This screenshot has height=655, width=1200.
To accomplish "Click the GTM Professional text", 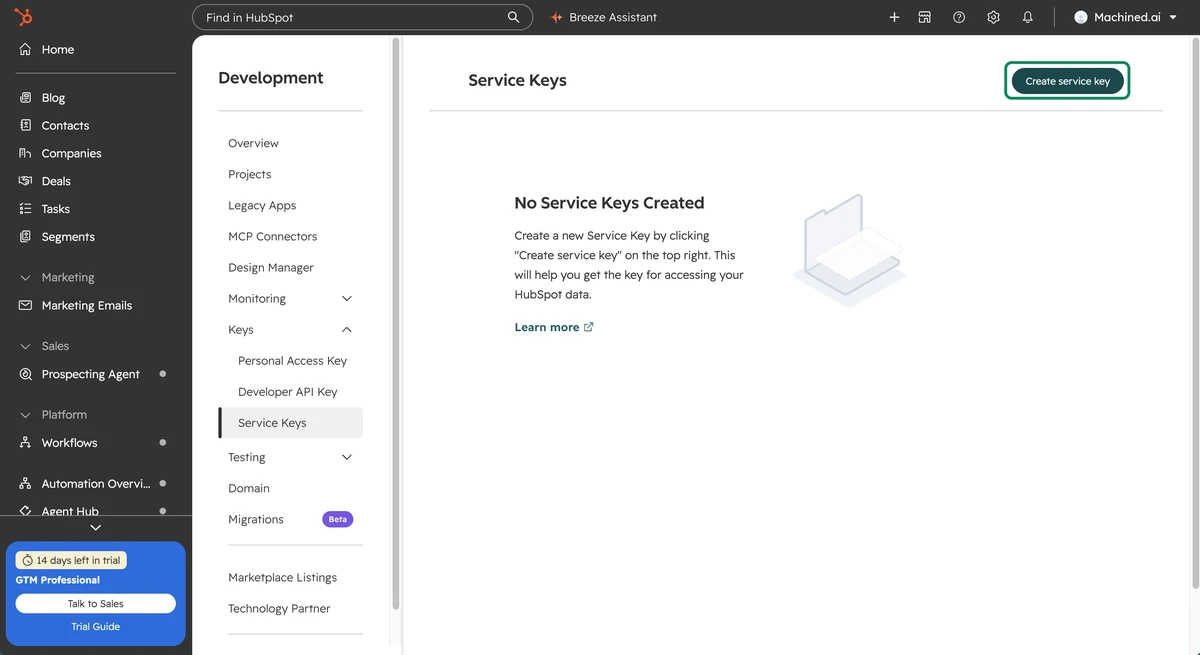I will coord(58,580).
